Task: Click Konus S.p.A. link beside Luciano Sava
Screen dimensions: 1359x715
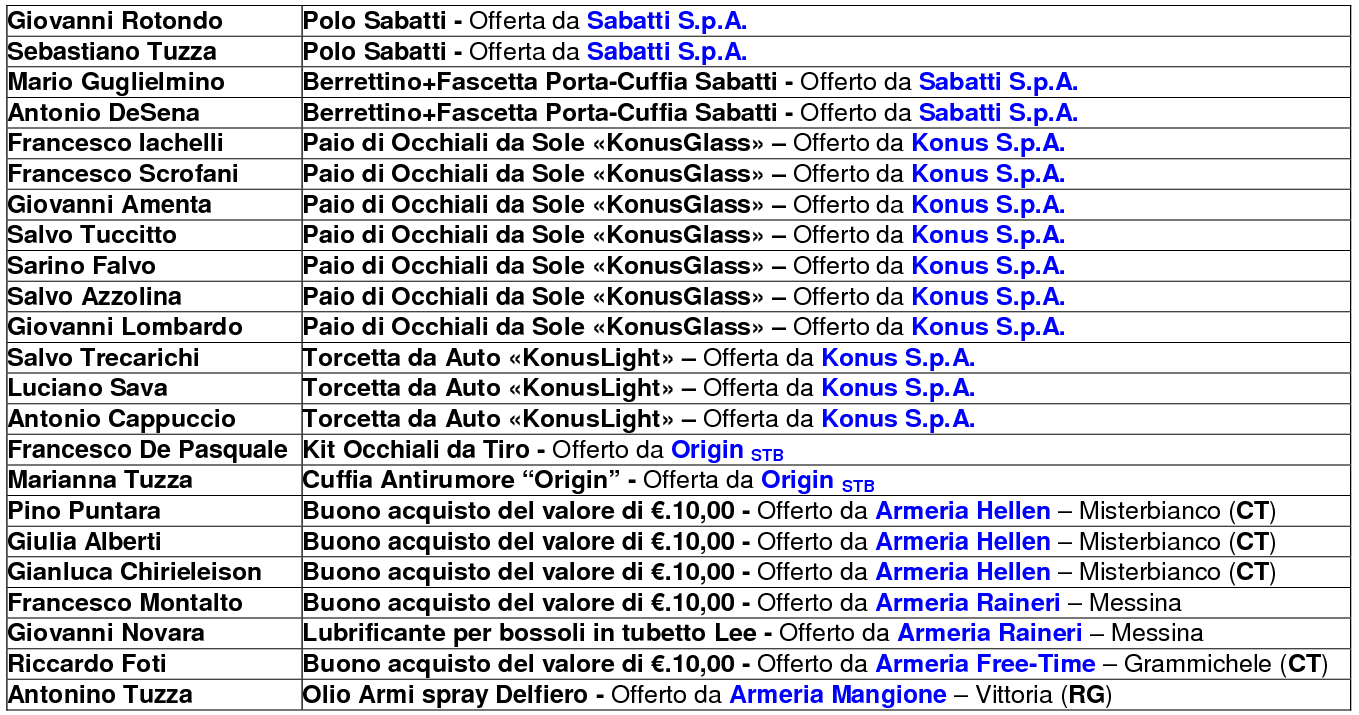Action: click(x=898, y=388)
